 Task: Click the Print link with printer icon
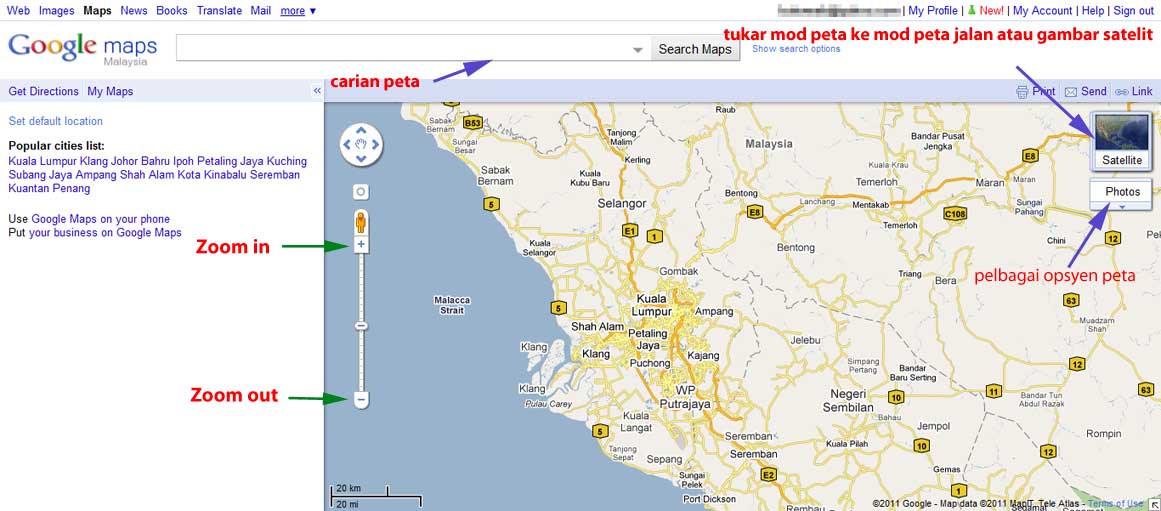pos(1036,92)
